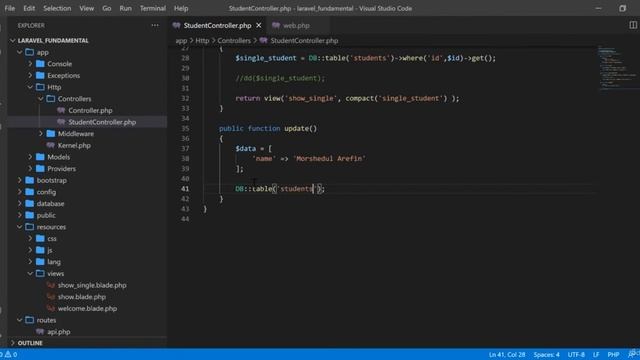Open the View menu
The width and height of the screenshot is (640, 360).
point(87,8)
